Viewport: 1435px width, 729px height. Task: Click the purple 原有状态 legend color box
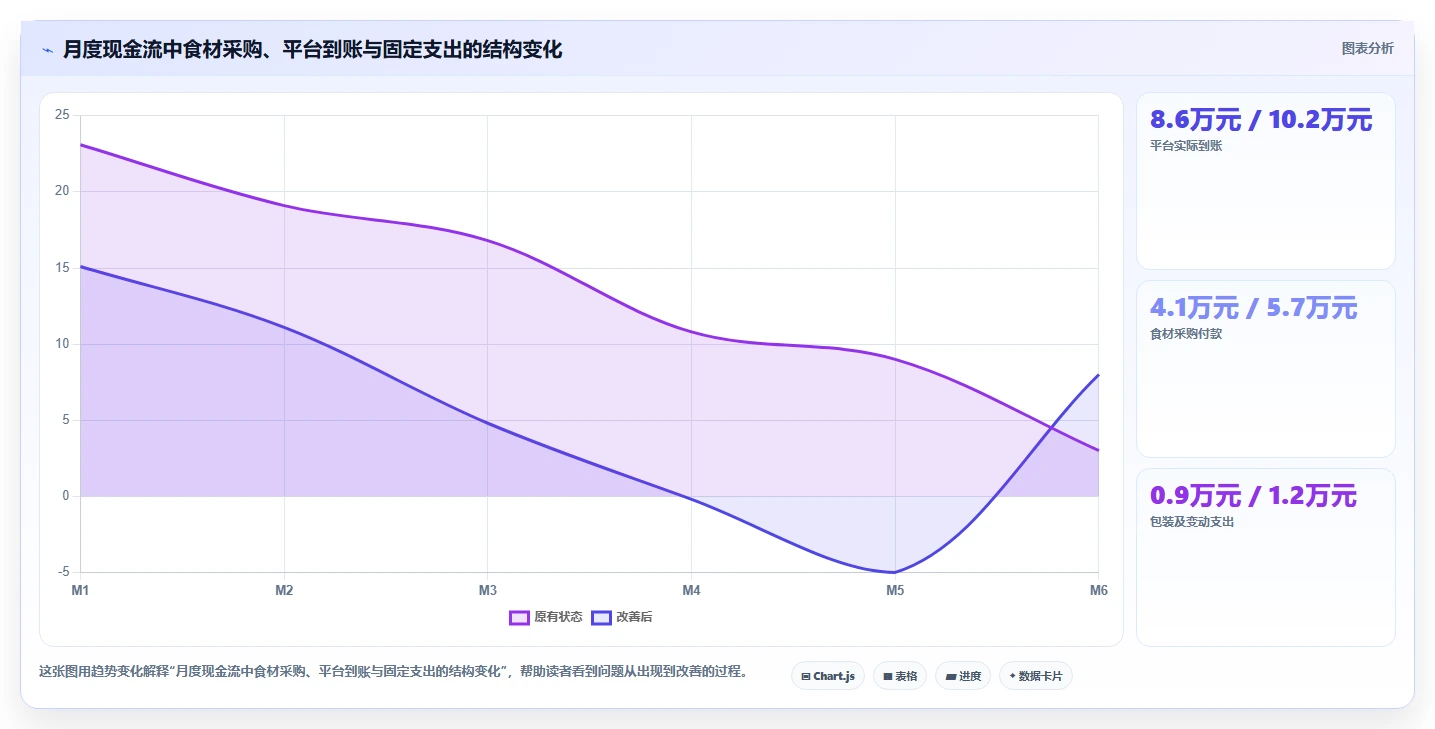(x=519, y=617)
